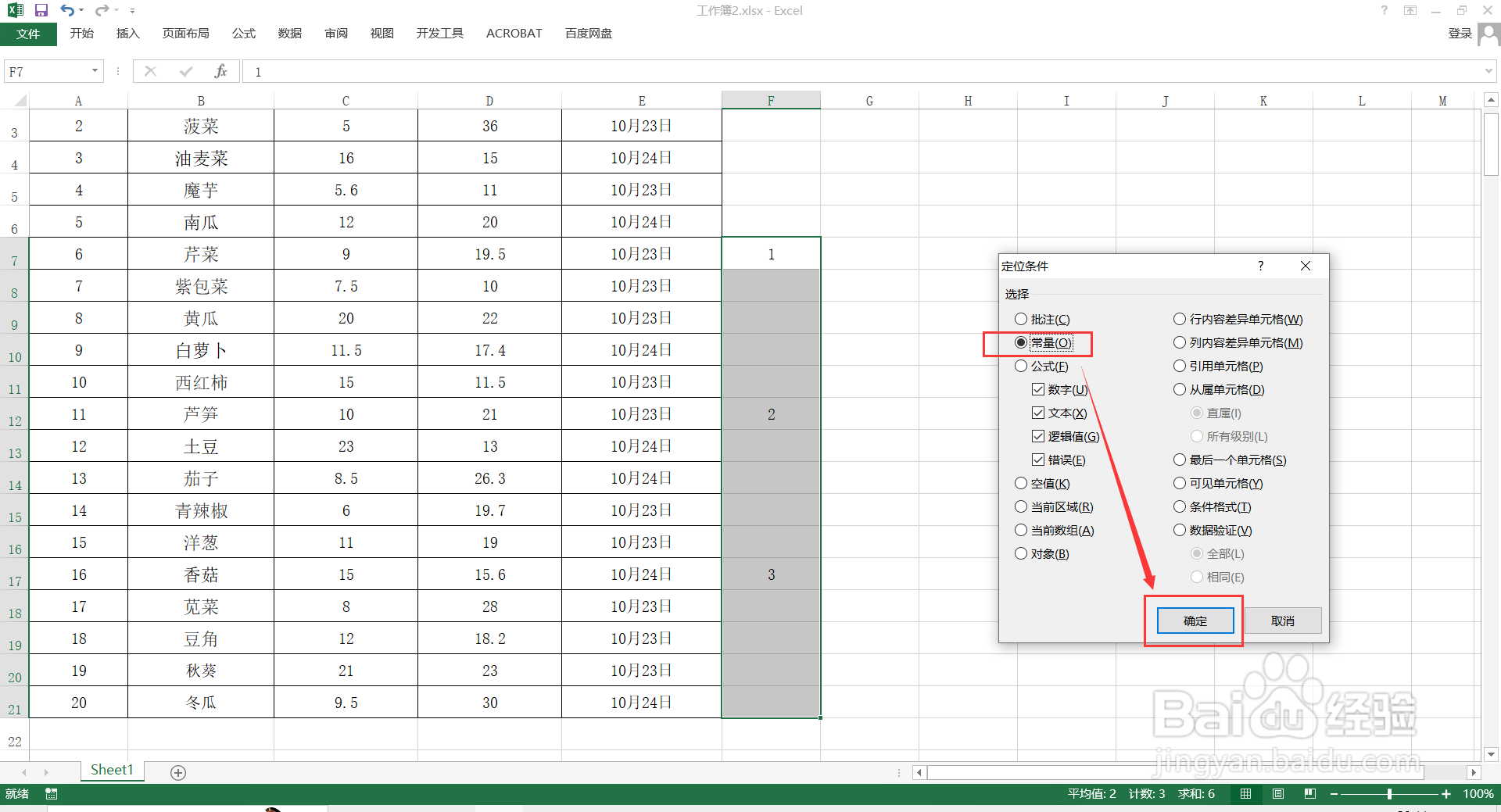Switch to the 页面布局 ribbon tab

point(186,33)
